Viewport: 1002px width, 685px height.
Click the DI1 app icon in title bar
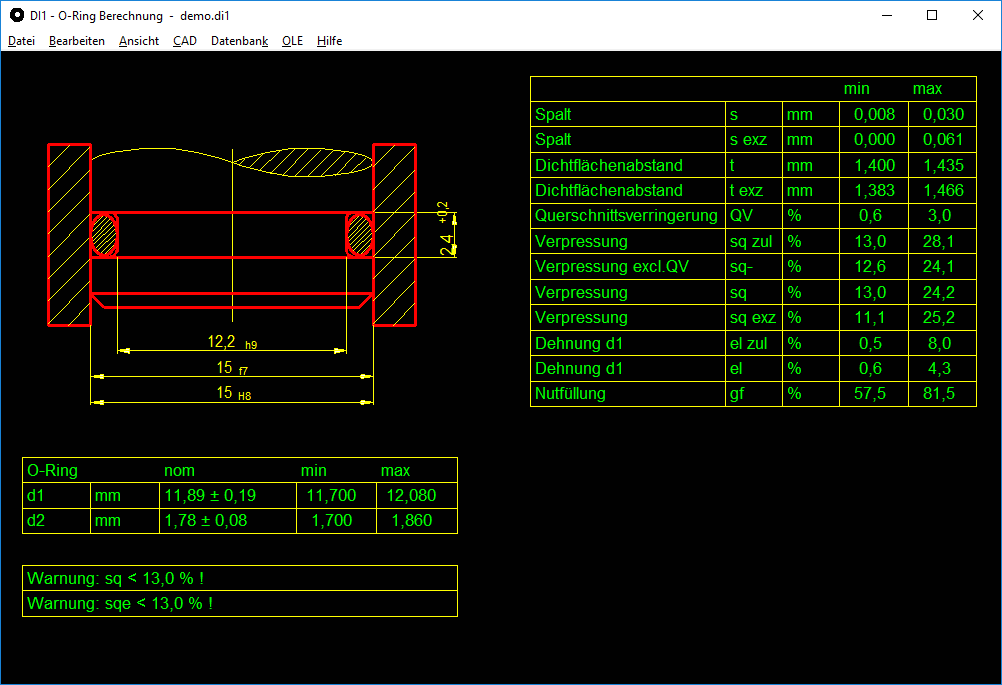coord(16,15)
